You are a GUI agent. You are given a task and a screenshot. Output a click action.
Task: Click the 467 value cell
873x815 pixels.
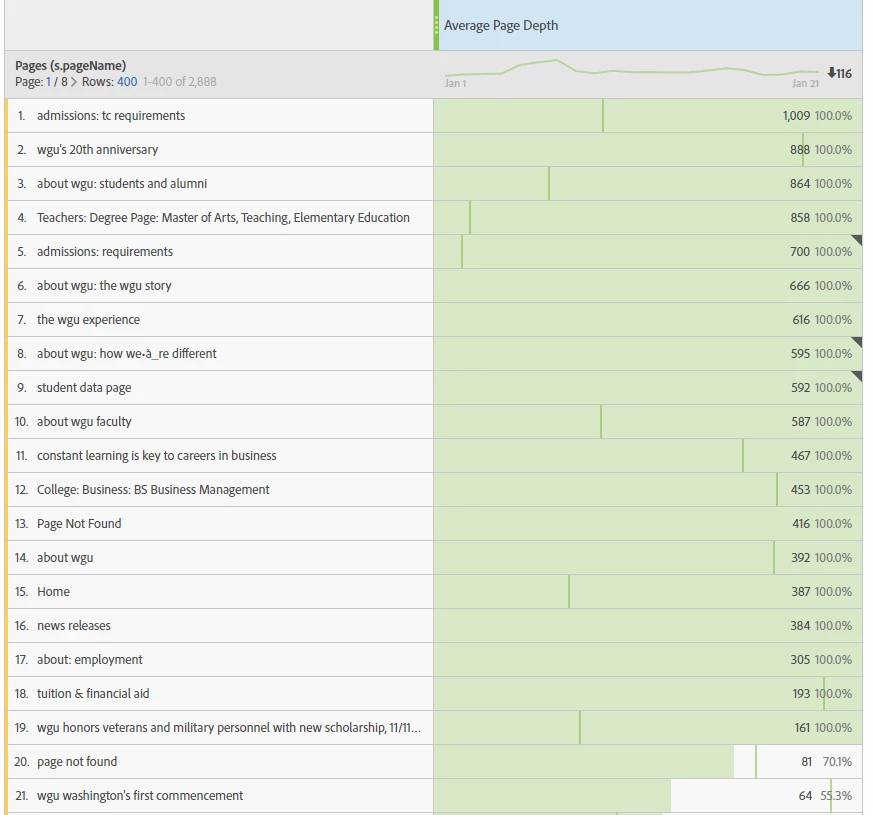coord(648,455)
